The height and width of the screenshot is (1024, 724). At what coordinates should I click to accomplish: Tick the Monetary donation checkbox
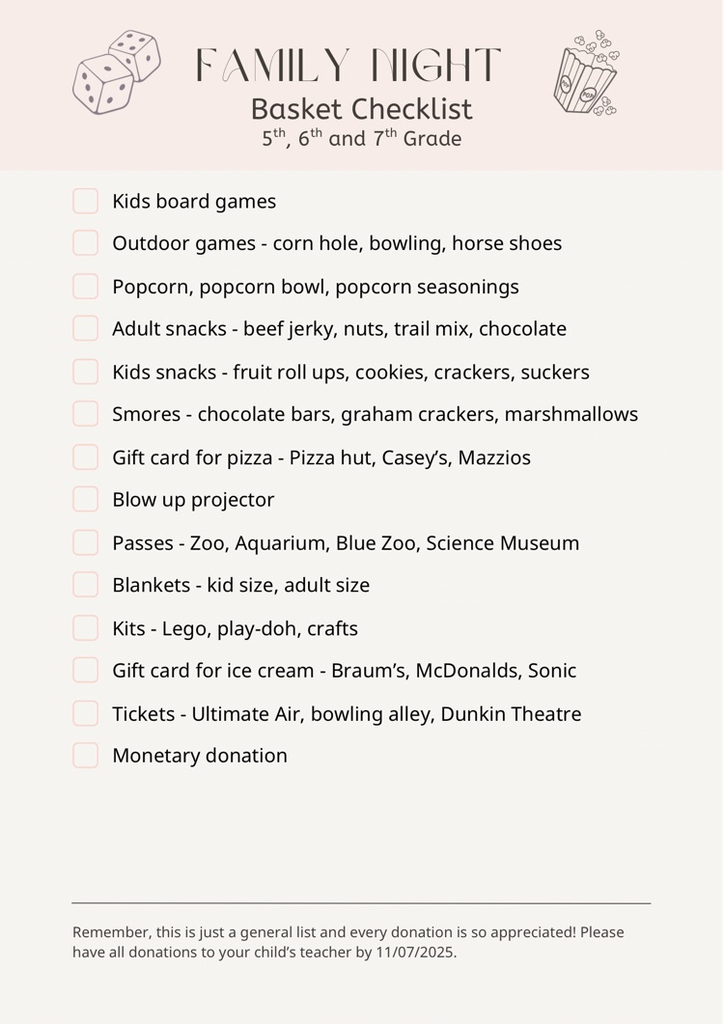pyautogui.click(x=85, y=755)
